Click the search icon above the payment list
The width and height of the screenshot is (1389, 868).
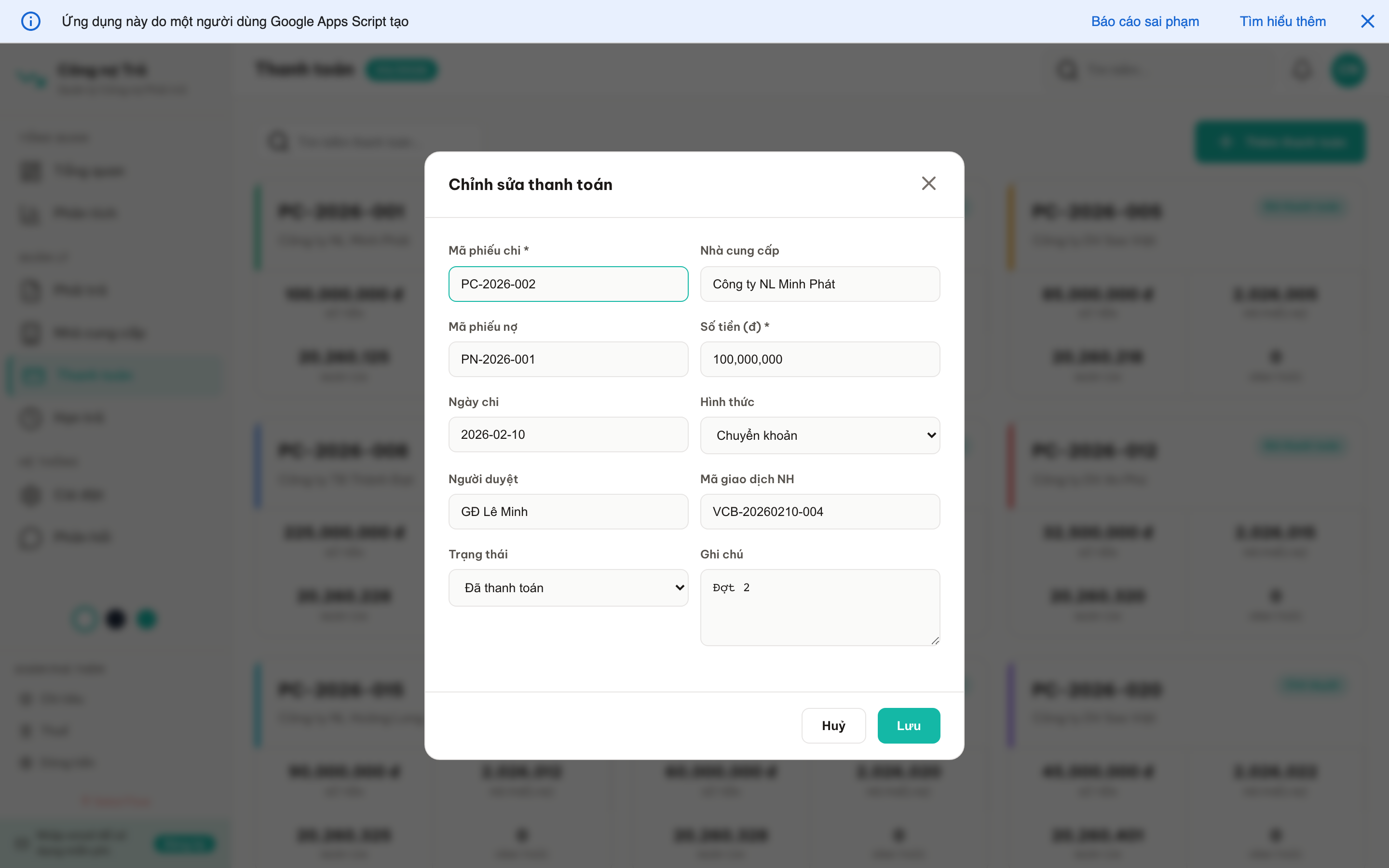[278, 141]
